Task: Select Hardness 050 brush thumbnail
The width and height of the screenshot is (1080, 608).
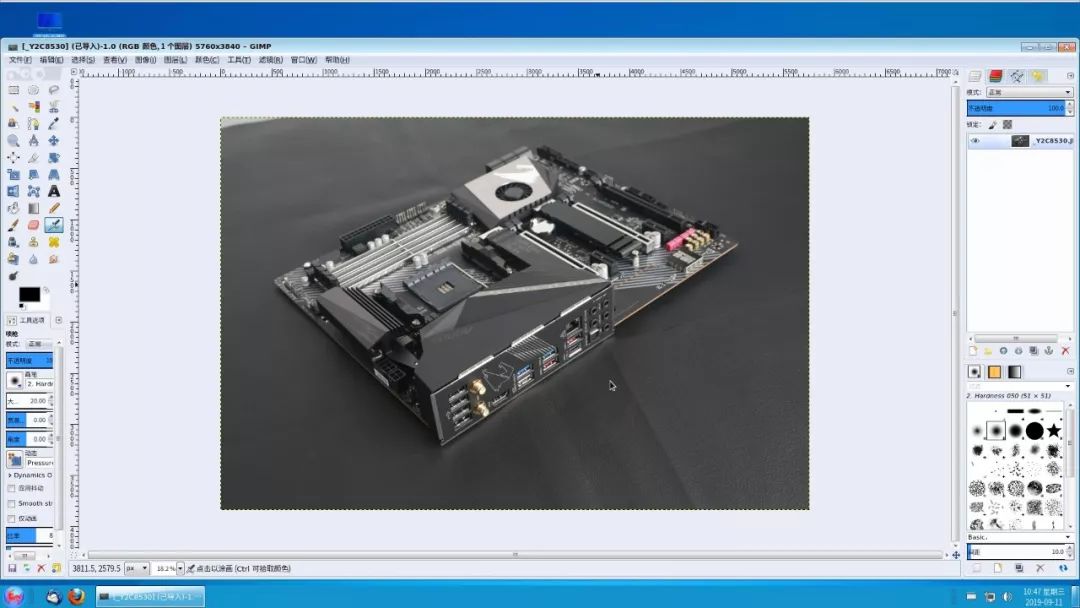Action: point(995,430)
